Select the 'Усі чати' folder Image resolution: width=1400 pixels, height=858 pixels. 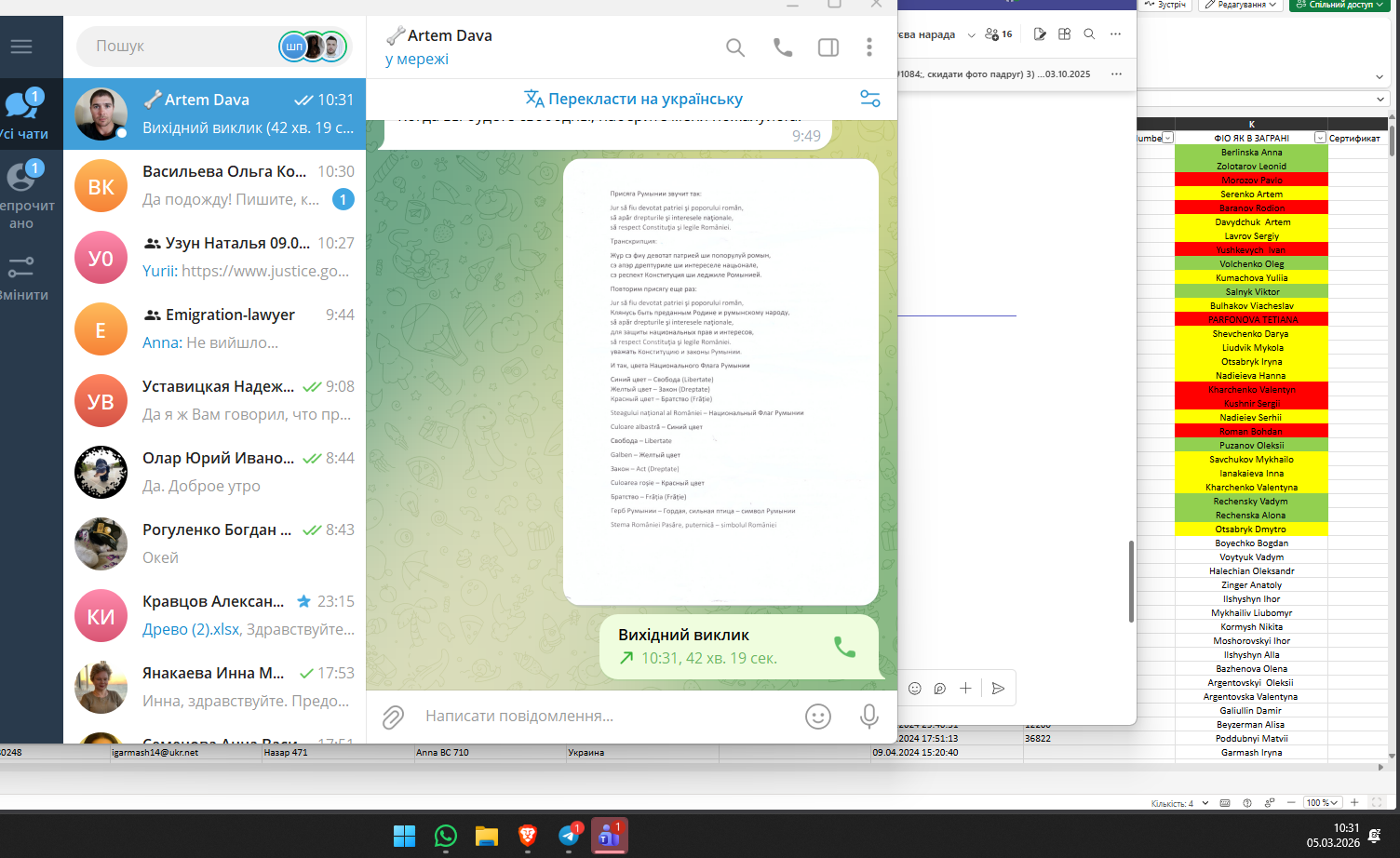click(x=22, y=114)
